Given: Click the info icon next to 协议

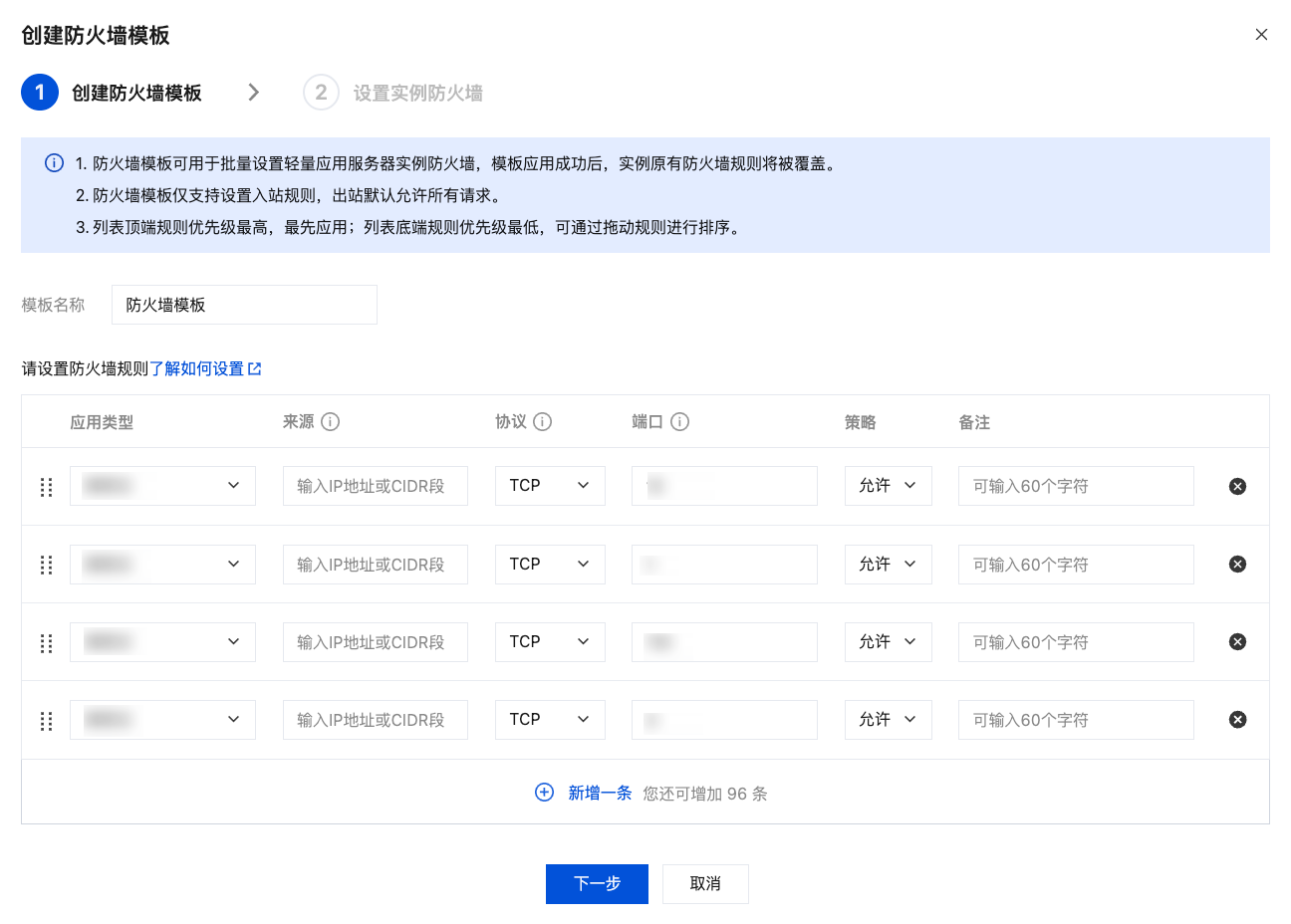Looking at the screenshot, I should coord(543,422).
